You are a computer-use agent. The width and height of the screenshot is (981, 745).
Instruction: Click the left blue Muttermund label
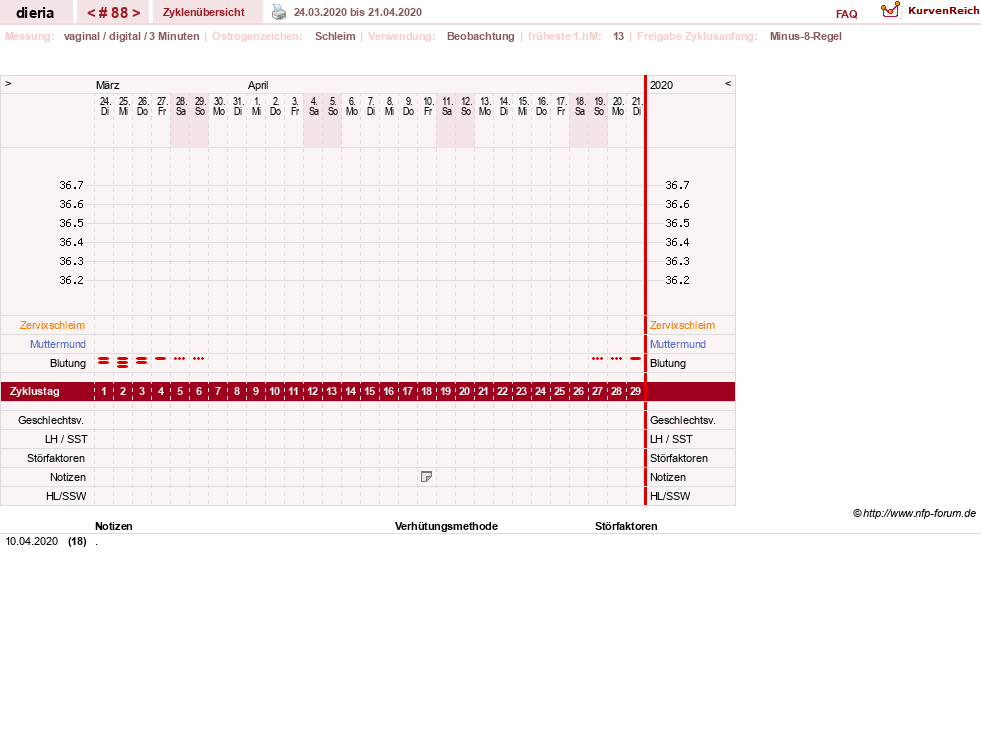pyautogui.click(x=58, y=344)
